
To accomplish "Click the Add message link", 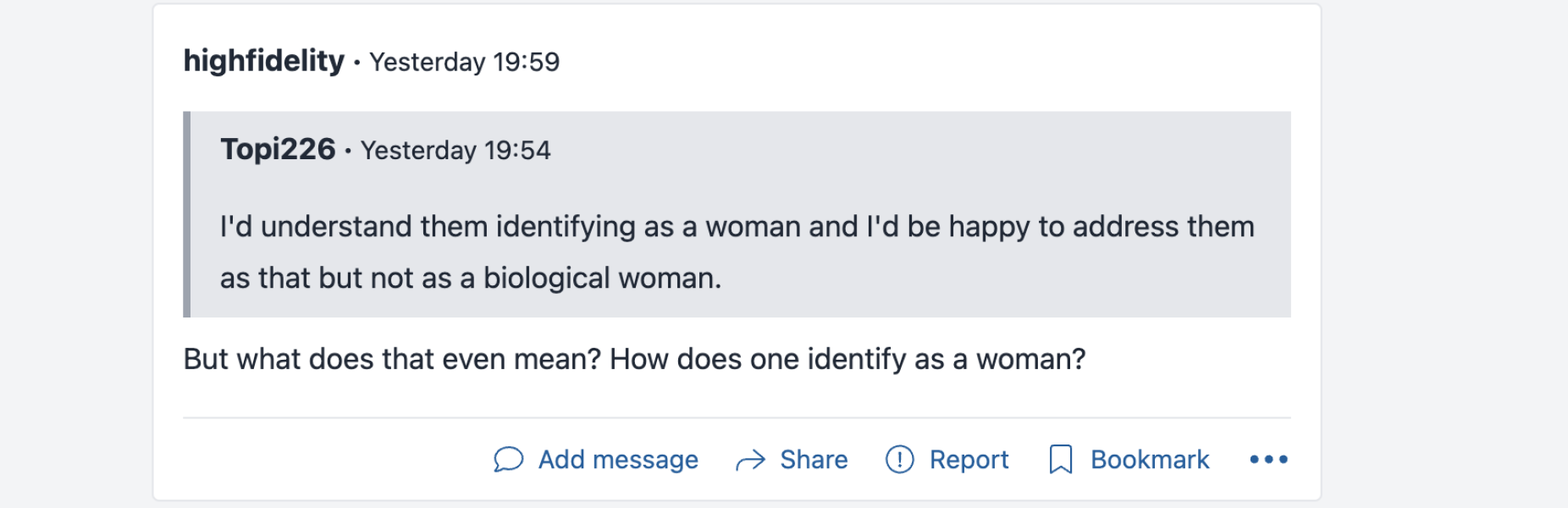I will tap(617, 459).
